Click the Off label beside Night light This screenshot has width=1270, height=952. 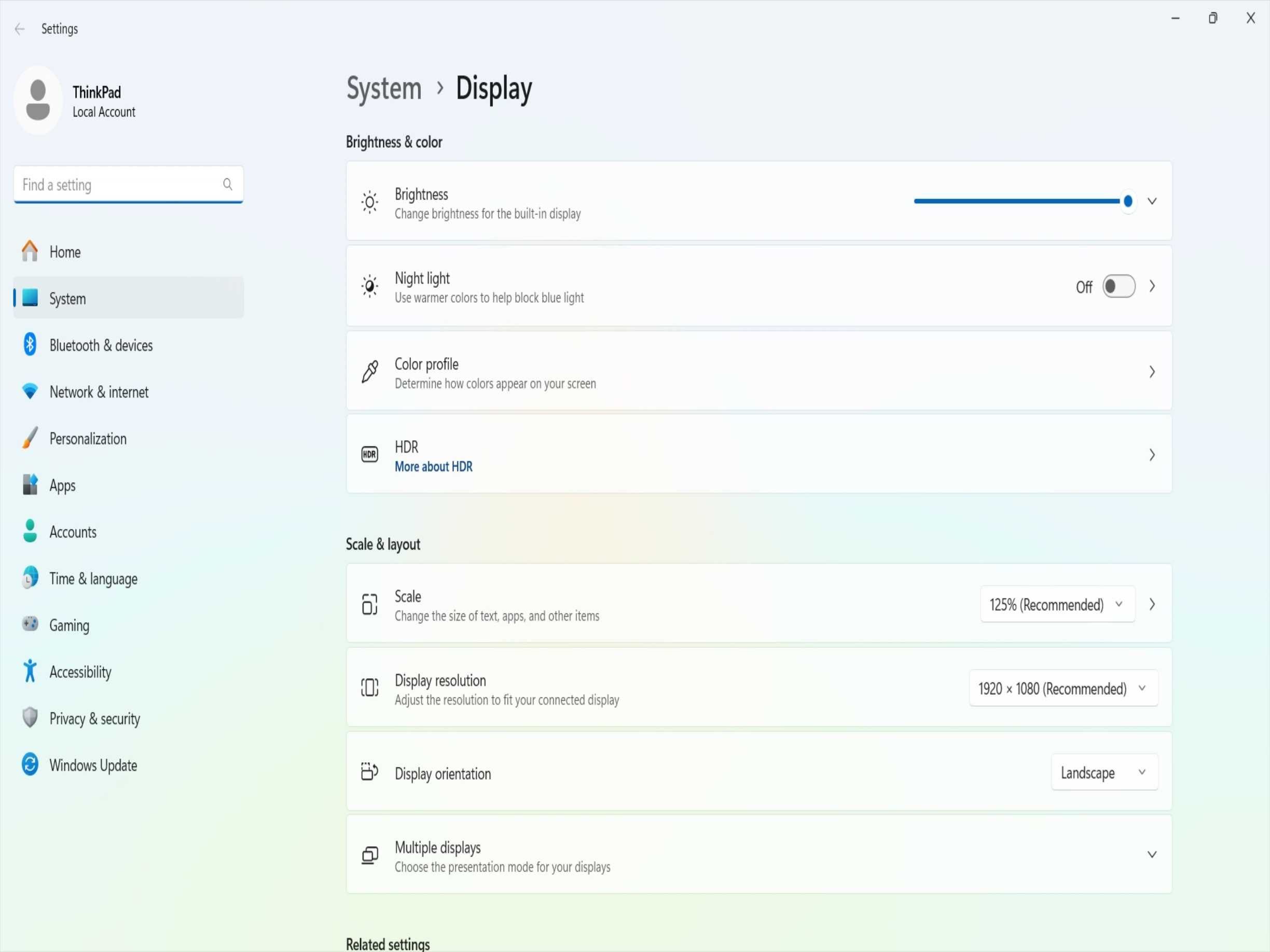[x=1084, y=287]
